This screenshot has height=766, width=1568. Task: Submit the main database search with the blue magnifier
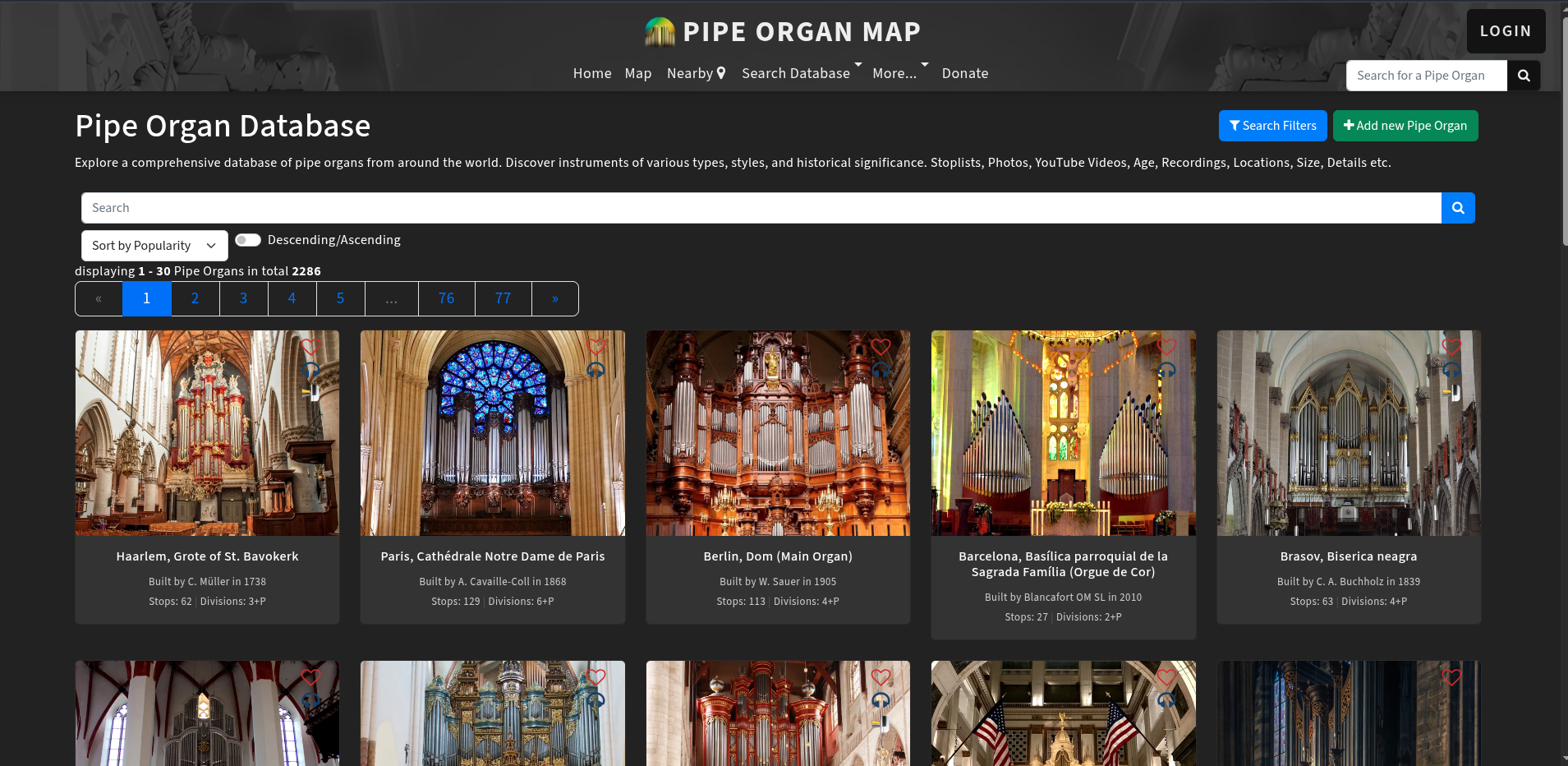coord(1458,208)
